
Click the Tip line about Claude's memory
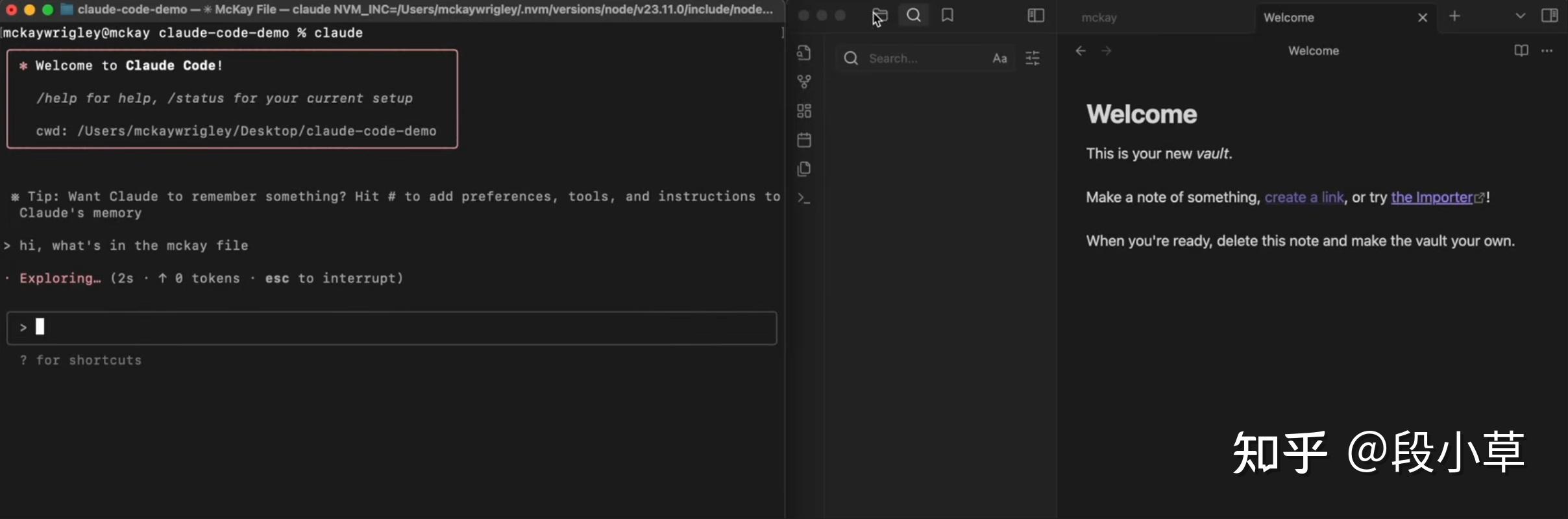396,204
